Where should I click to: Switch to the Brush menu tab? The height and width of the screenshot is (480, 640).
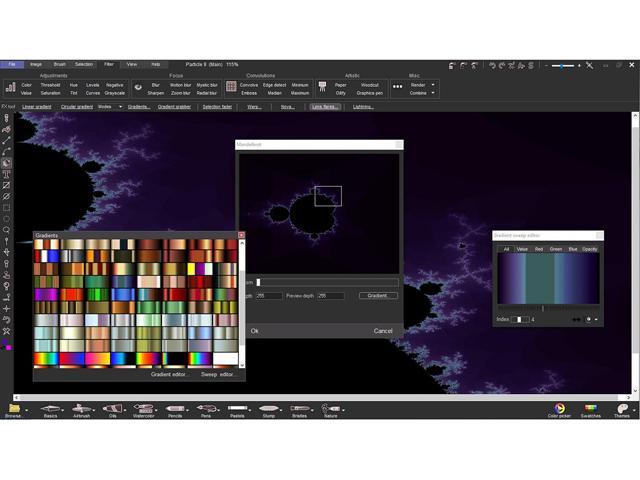coord(60,64)
